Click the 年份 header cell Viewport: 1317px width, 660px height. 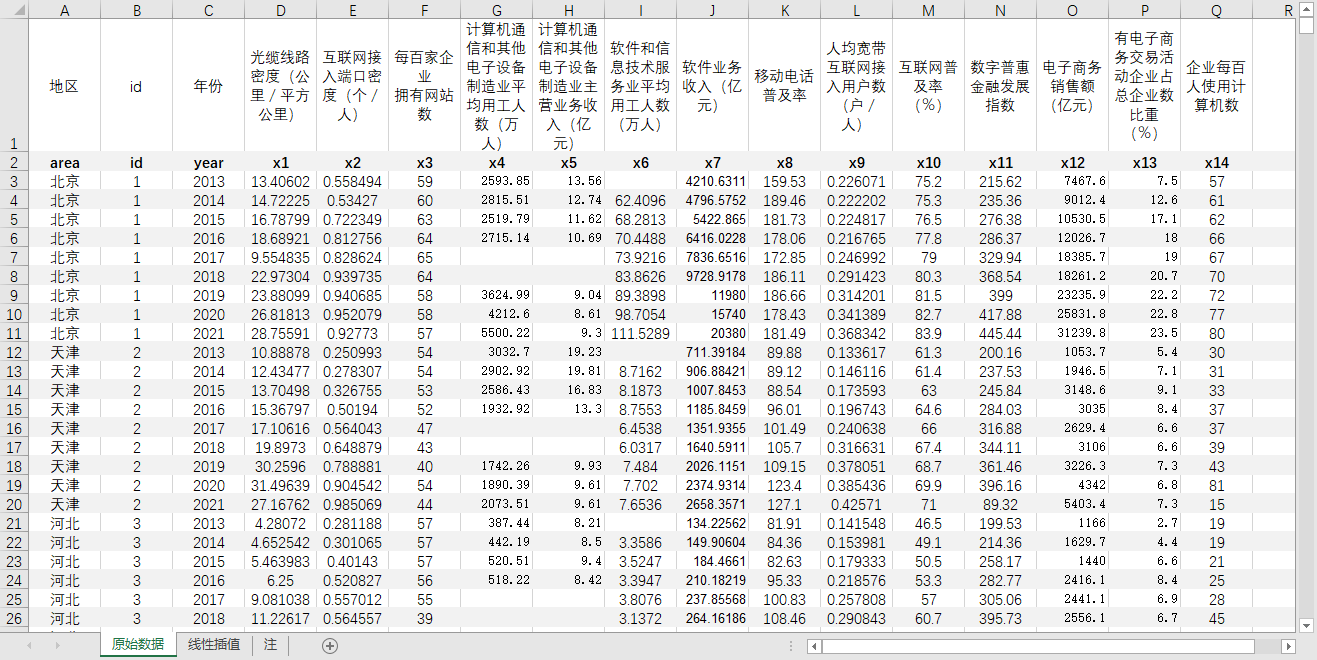point(209,86)
